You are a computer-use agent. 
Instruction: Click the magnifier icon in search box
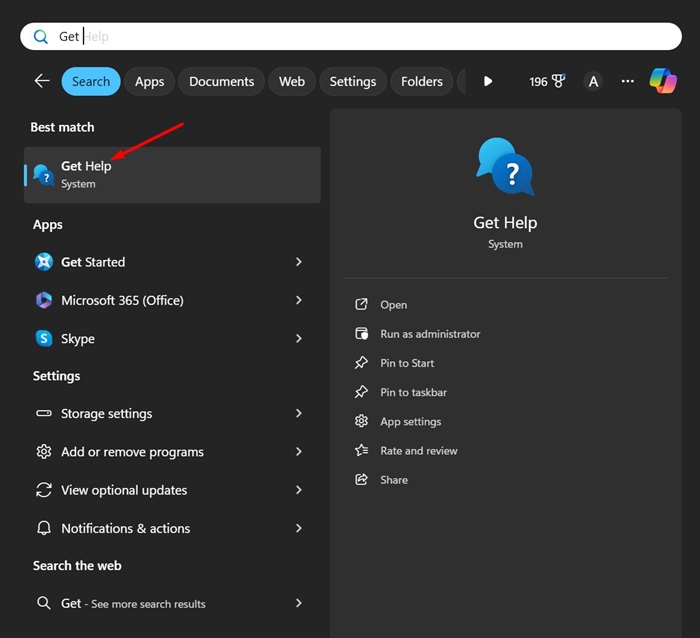click(41, 37)
